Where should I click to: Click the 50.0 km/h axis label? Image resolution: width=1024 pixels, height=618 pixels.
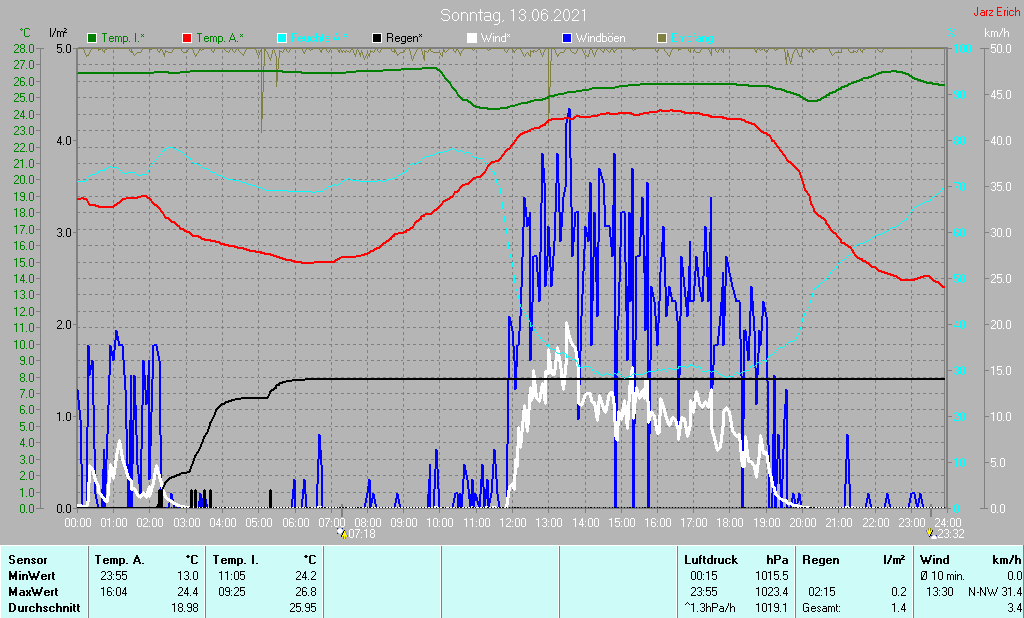pos(1001,48)
